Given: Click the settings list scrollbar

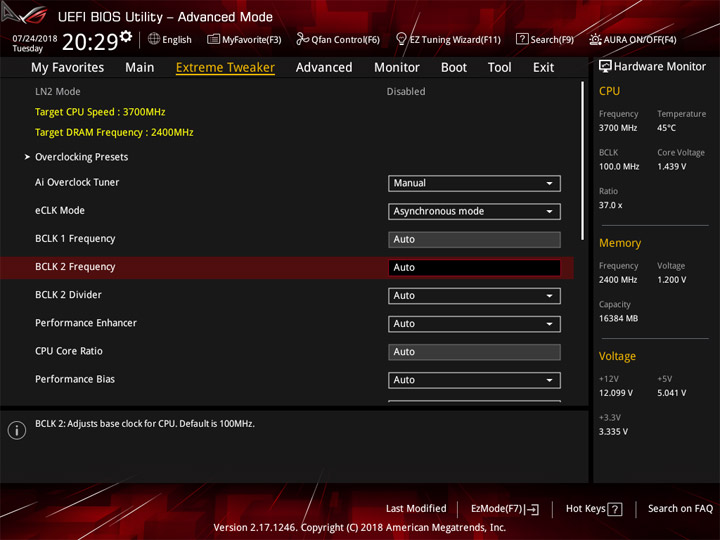Looking at the screenshot, I should click(x=582, y=161).
